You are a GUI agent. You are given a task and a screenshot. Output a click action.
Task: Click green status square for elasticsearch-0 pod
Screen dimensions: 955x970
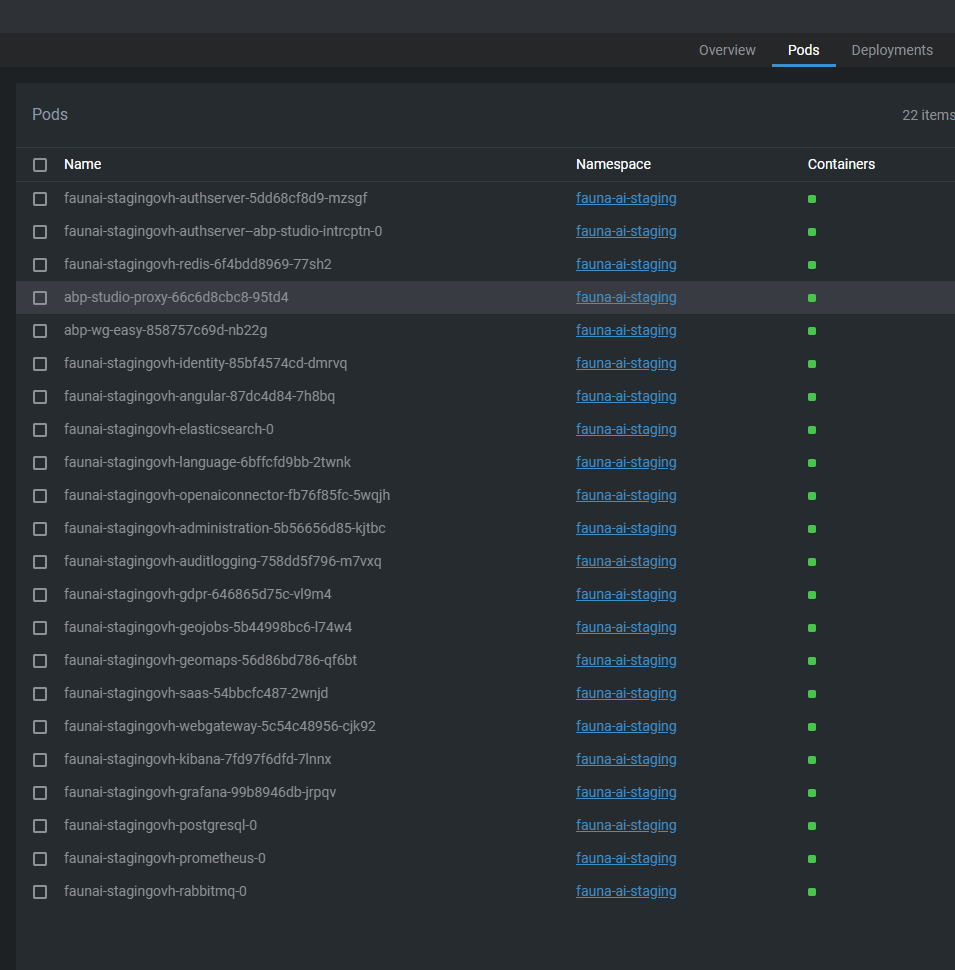tap(812, 430)
